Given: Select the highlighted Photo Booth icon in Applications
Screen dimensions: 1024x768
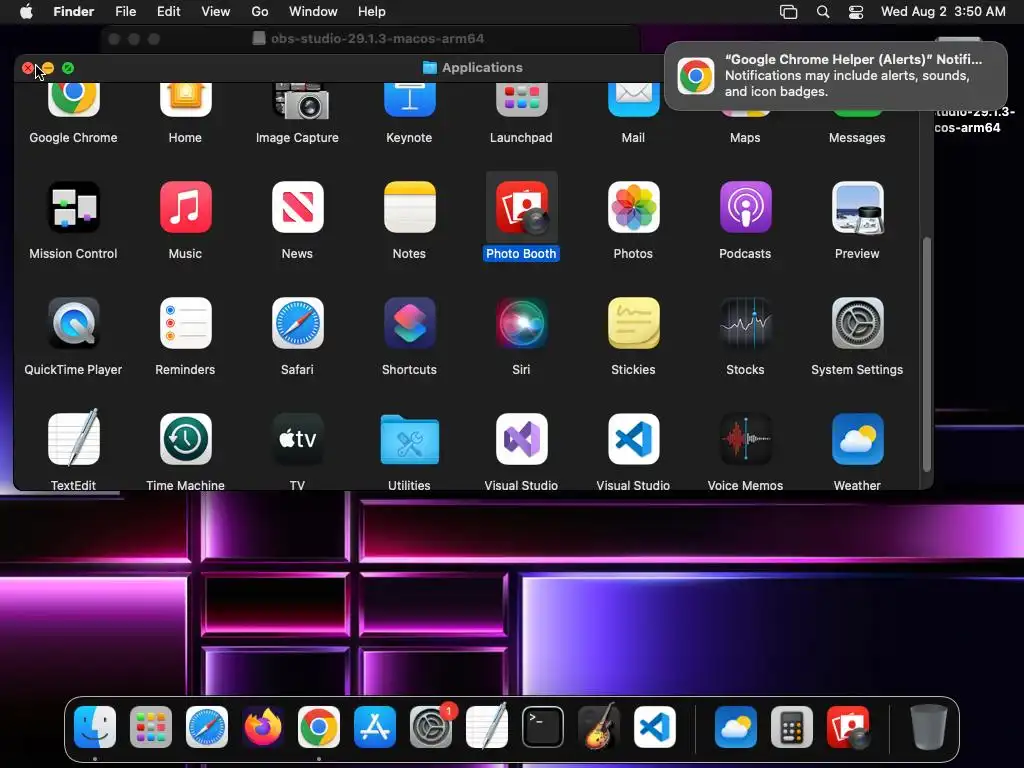Looking at the screenshot, I should point(521,207).
